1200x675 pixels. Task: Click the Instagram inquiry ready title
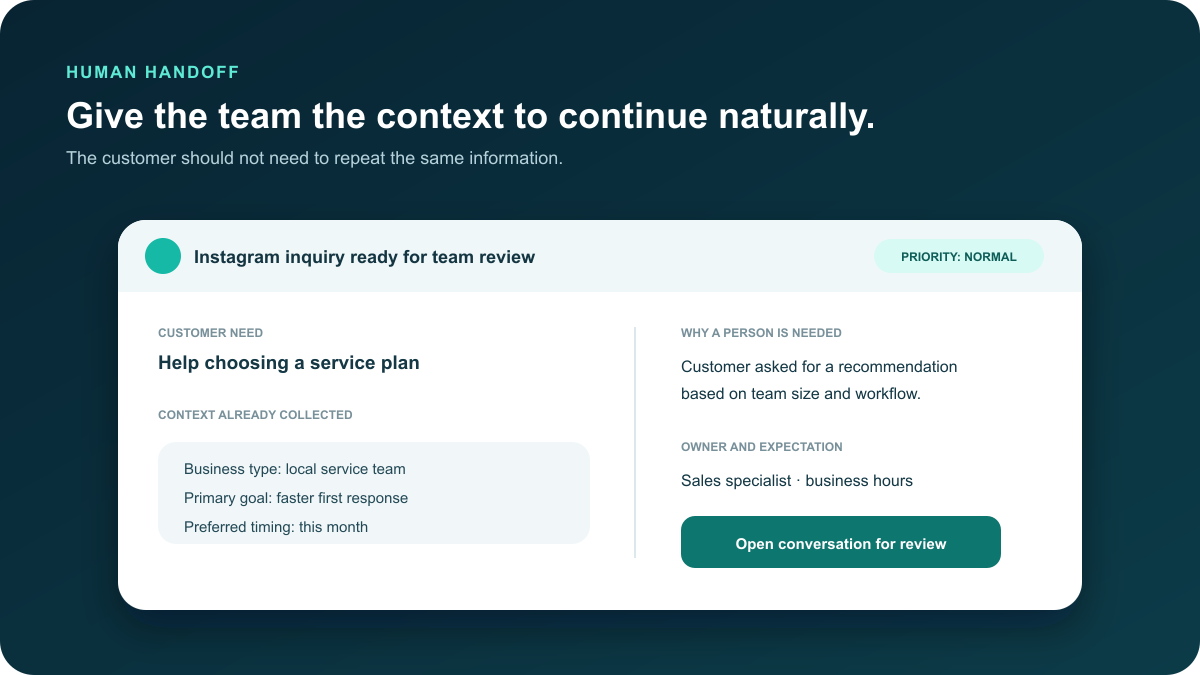[x=364, y=257]
